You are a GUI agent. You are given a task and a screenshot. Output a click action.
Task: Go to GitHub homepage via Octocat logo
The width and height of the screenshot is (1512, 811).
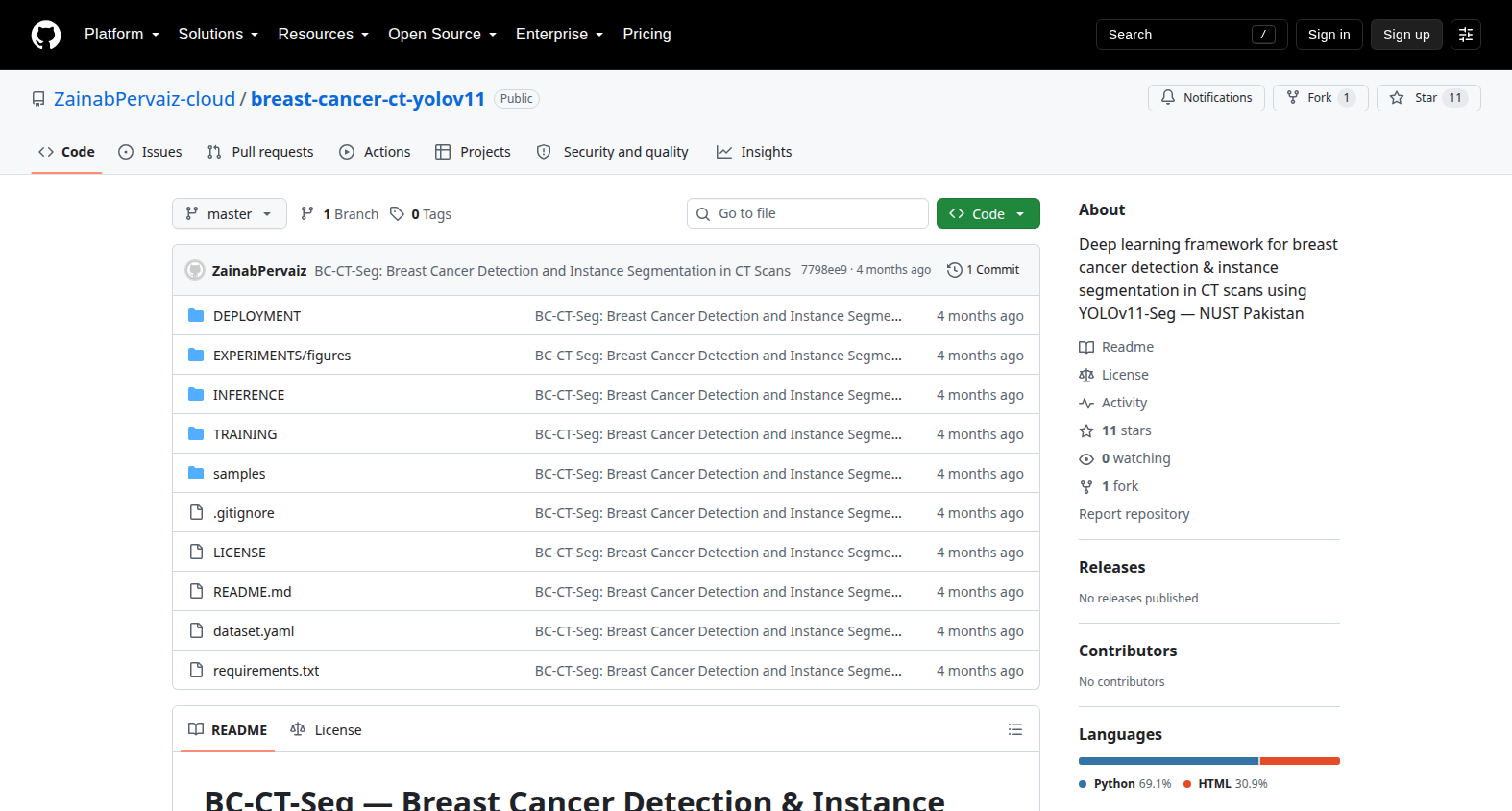click(x=46, y=35)
